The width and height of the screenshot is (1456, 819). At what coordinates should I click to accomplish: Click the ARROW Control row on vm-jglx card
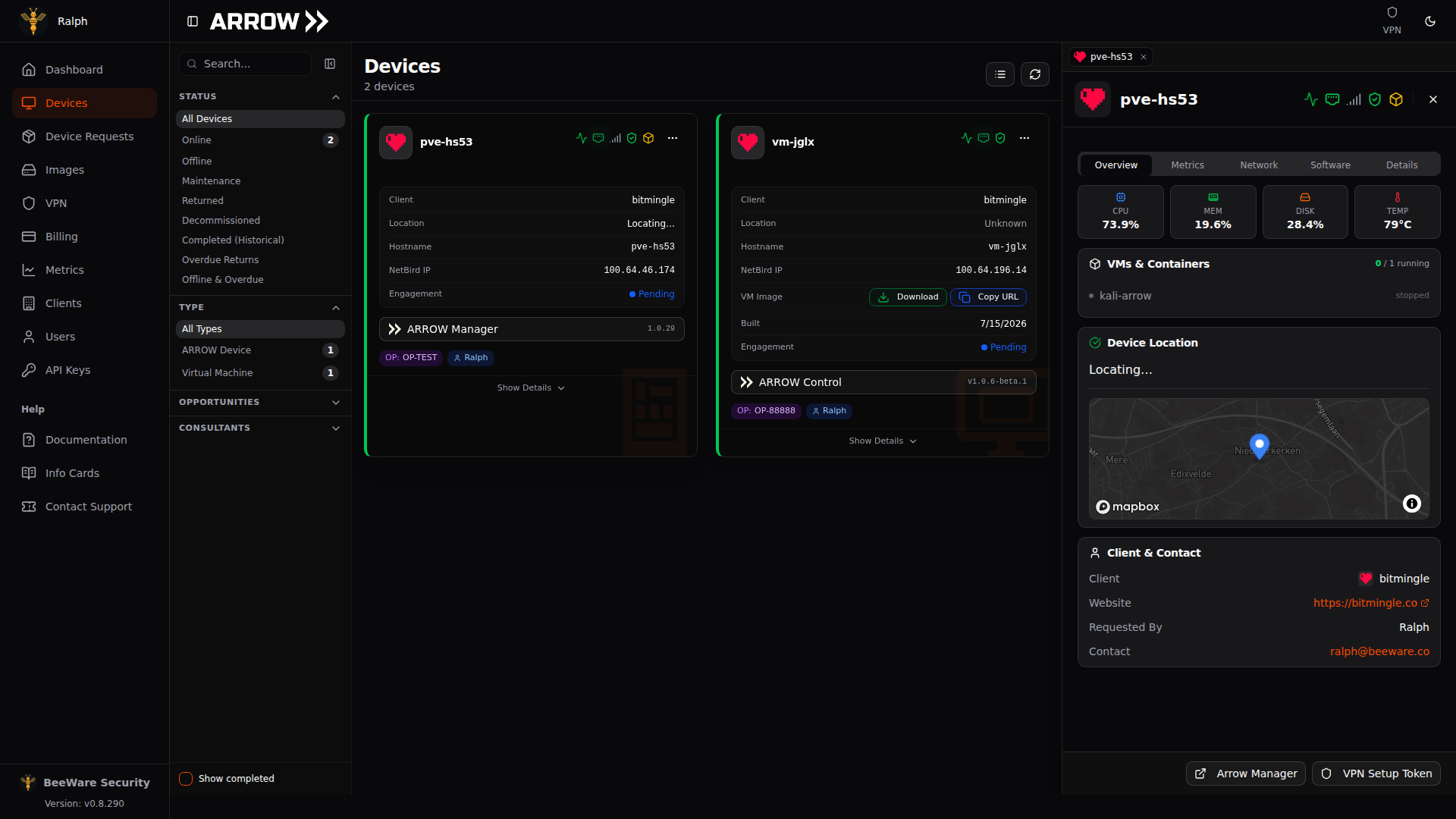(883, 382)
